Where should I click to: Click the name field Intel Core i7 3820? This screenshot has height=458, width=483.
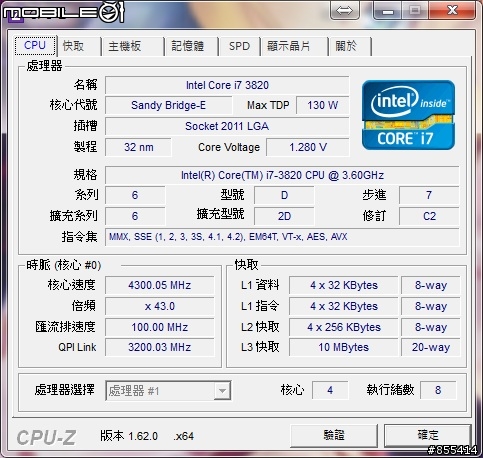(227, 85)
